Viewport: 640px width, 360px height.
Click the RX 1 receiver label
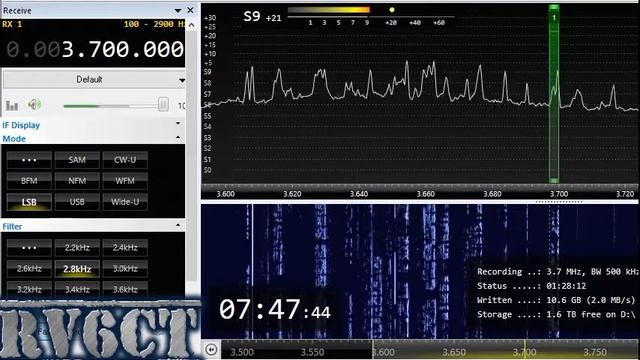tap(12, 24)
